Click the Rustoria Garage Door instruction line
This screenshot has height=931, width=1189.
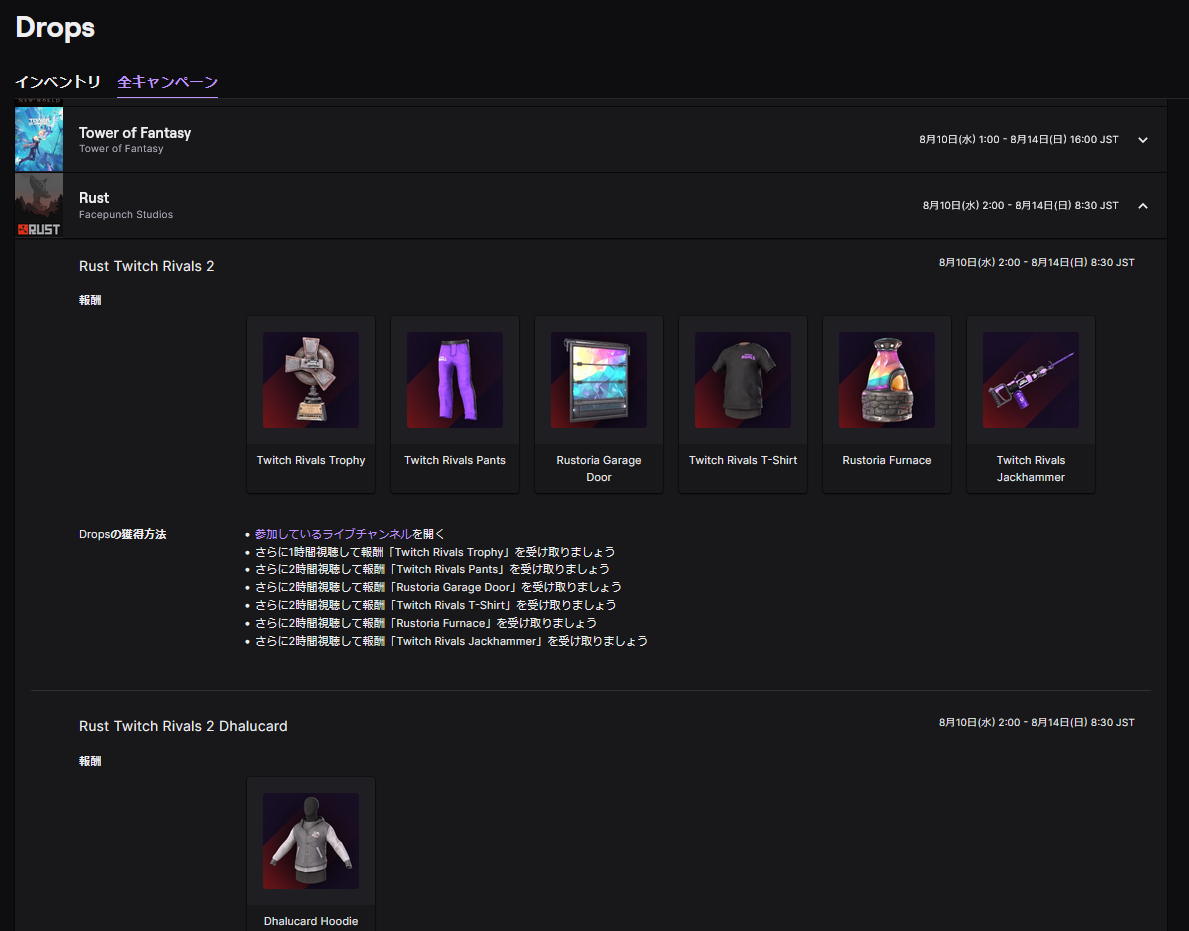[438, 587]
